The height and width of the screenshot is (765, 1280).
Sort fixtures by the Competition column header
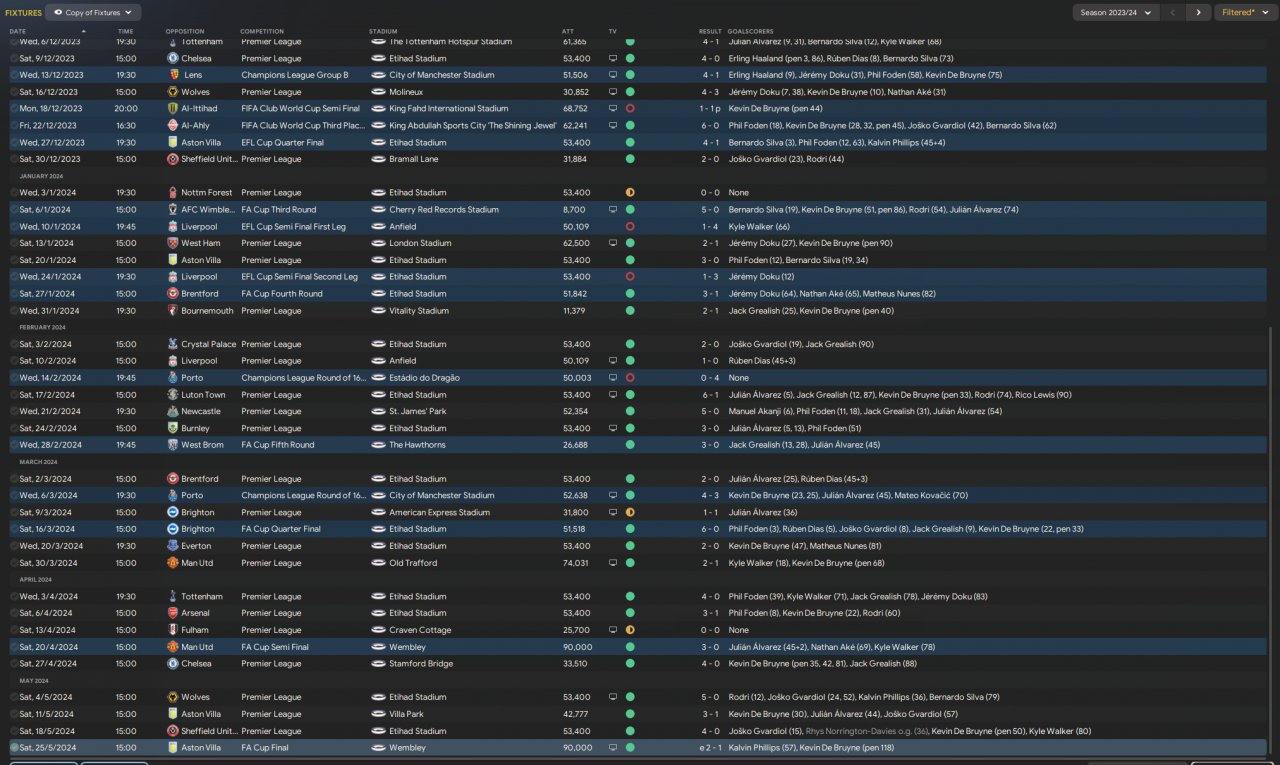tap(262, 31)
